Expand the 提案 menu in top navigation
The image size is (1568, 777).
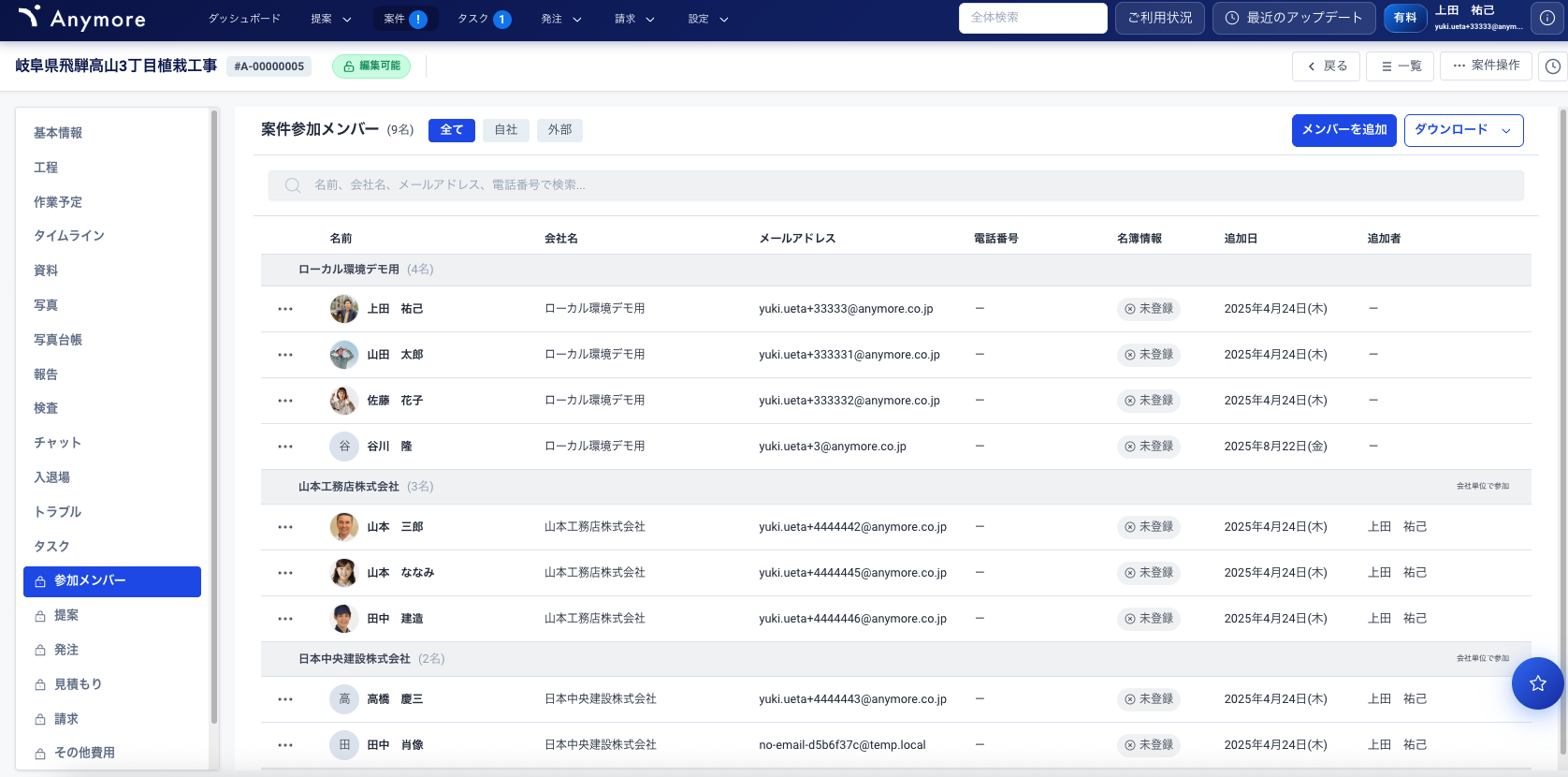click(331, 19)
